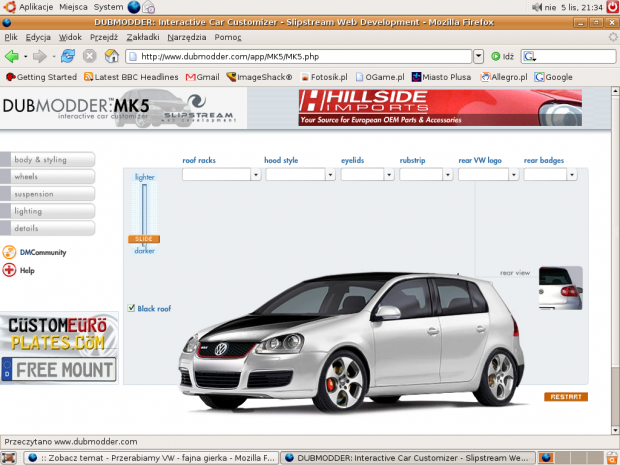This screenshot has width=620, height=465.
Task: Launch the web browser globe panel icon
Action: pyautogui.click(x=134, y=7)
